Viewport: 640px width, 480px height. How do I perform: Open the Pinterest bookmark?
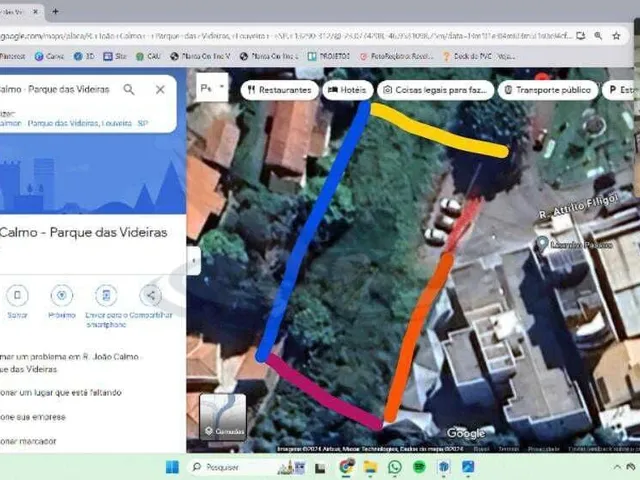(x=12, y=56)
